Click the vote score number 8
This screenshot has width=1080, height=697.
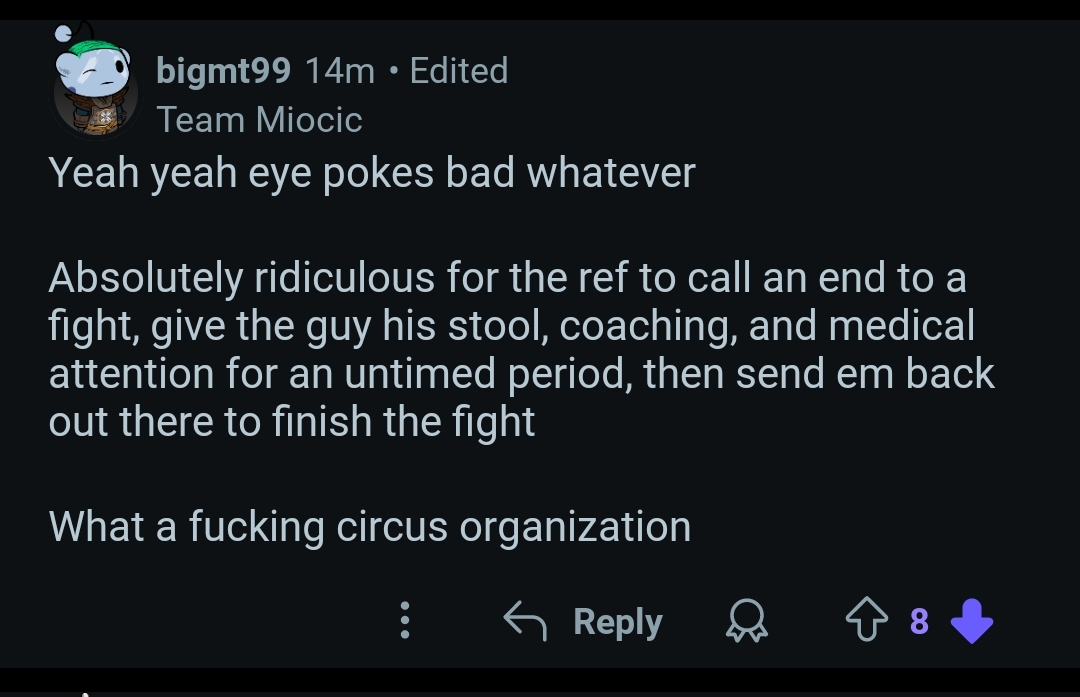pos(919,622)
